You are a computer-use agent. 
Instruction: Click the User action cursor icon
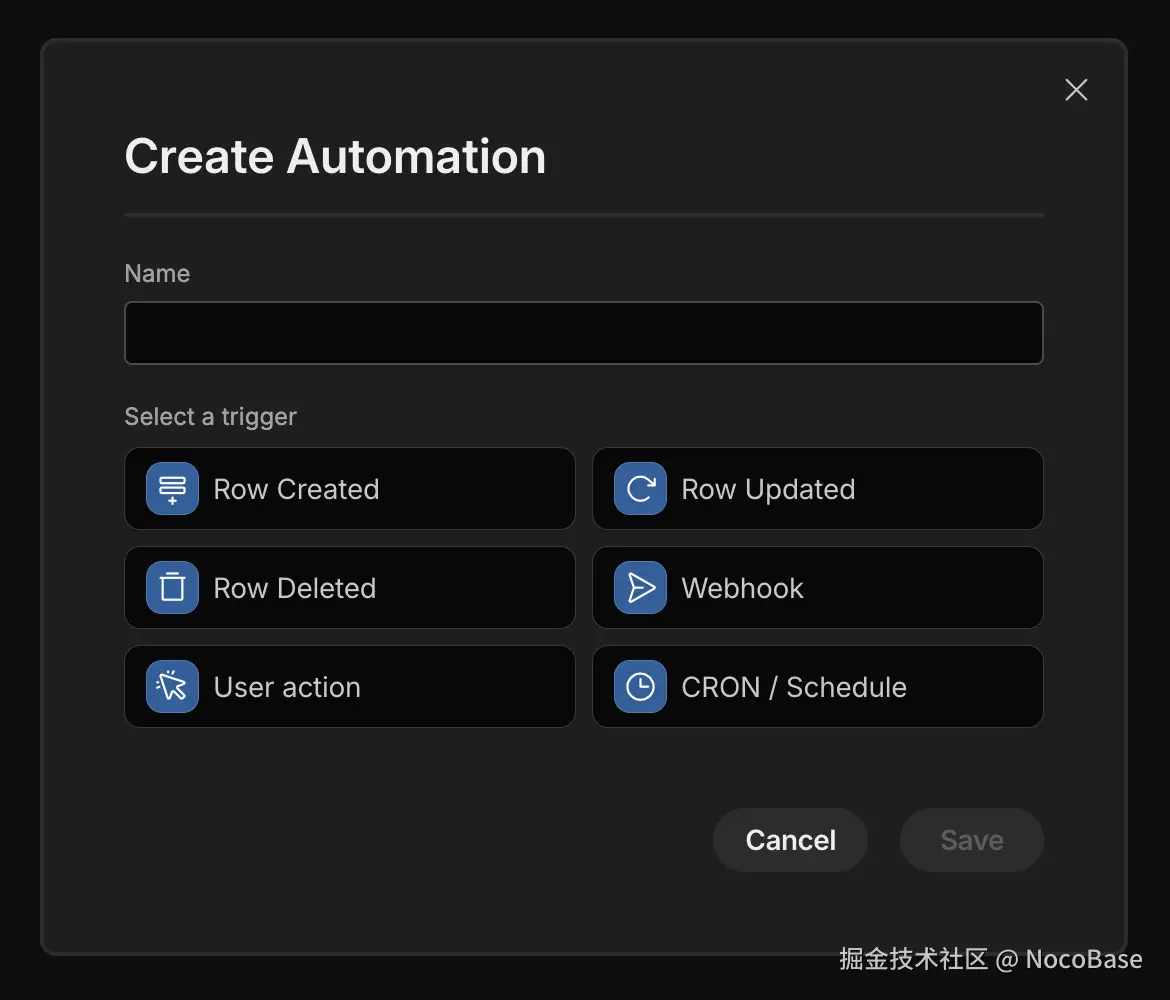[x=172, y=687]
